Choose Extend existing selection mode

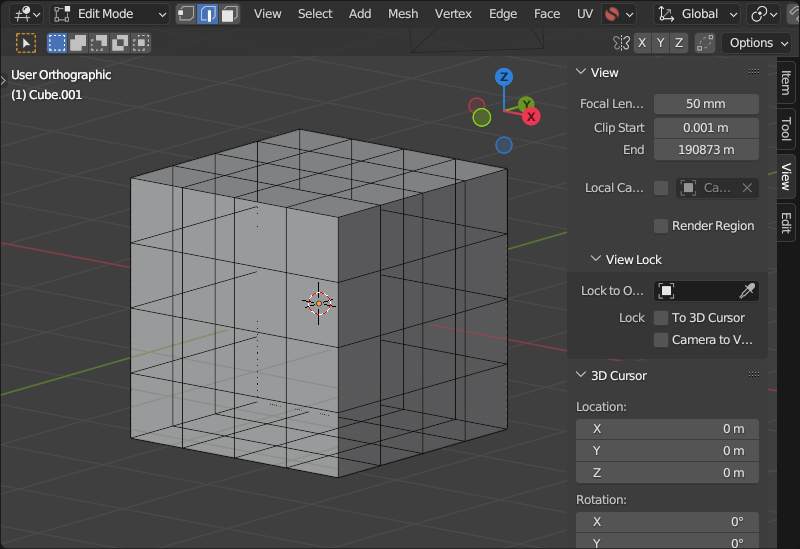[78, 43]
